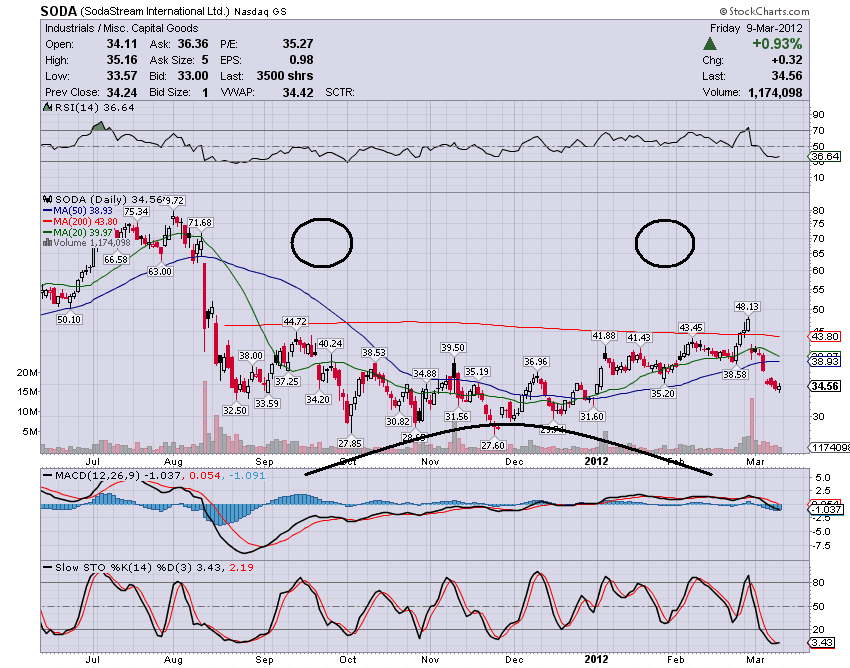
Task: Open the StockCharts.com copyright link
Action: click(x=764, y=11)
